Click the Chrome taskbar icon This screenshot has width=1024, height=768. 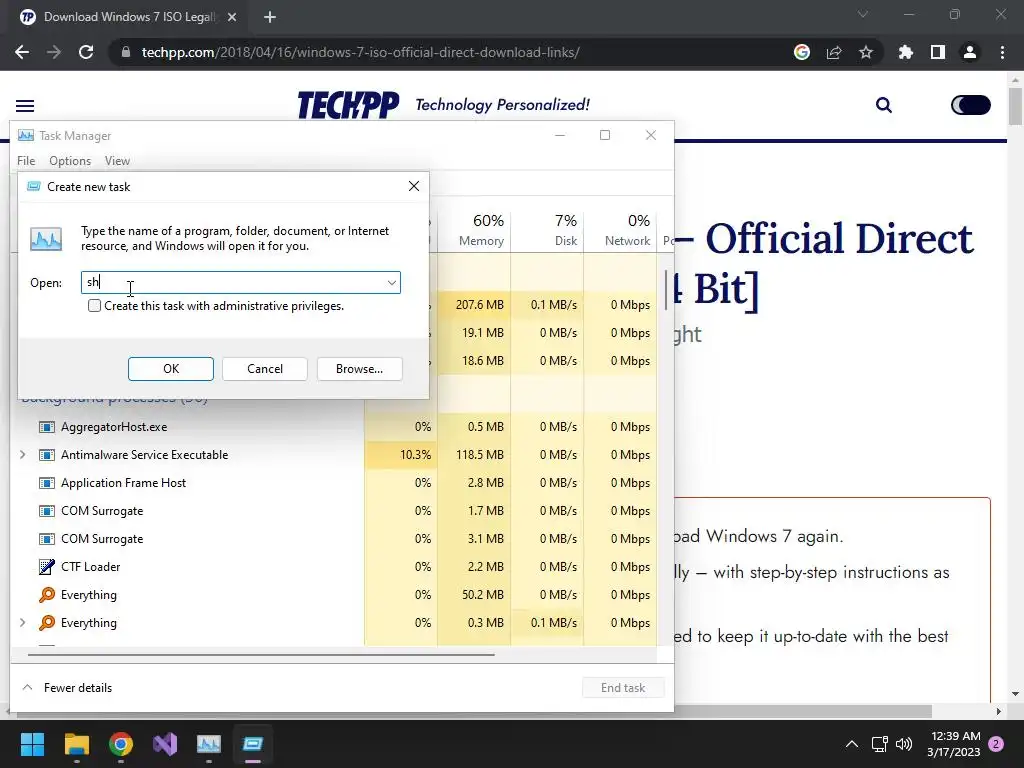click(121, 744)
